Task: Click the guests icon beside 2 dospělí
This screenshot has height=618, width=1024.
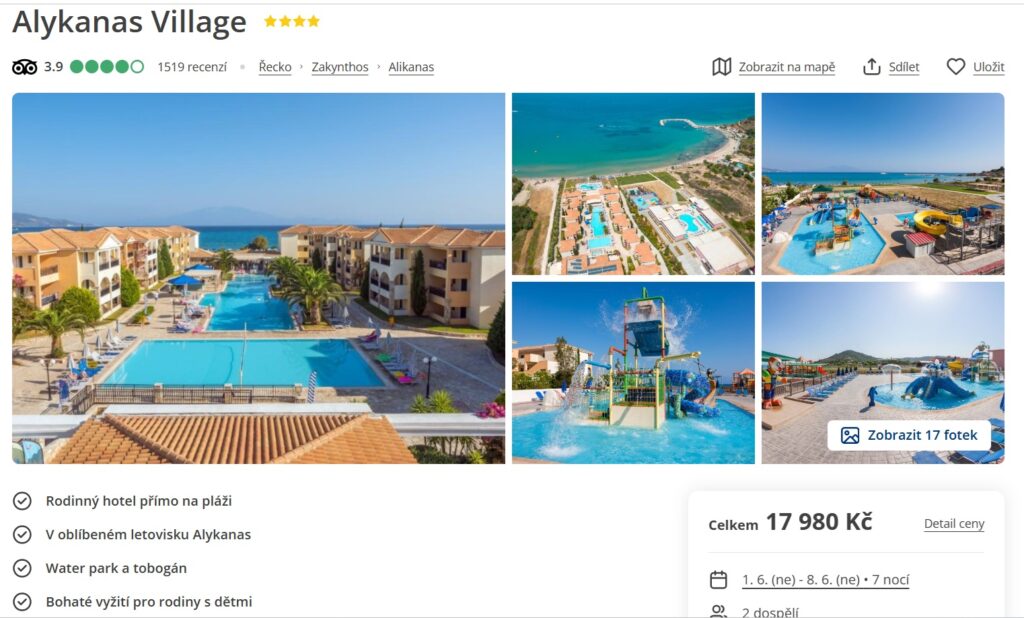Action: pyautogui.click(x=718, y=612)
